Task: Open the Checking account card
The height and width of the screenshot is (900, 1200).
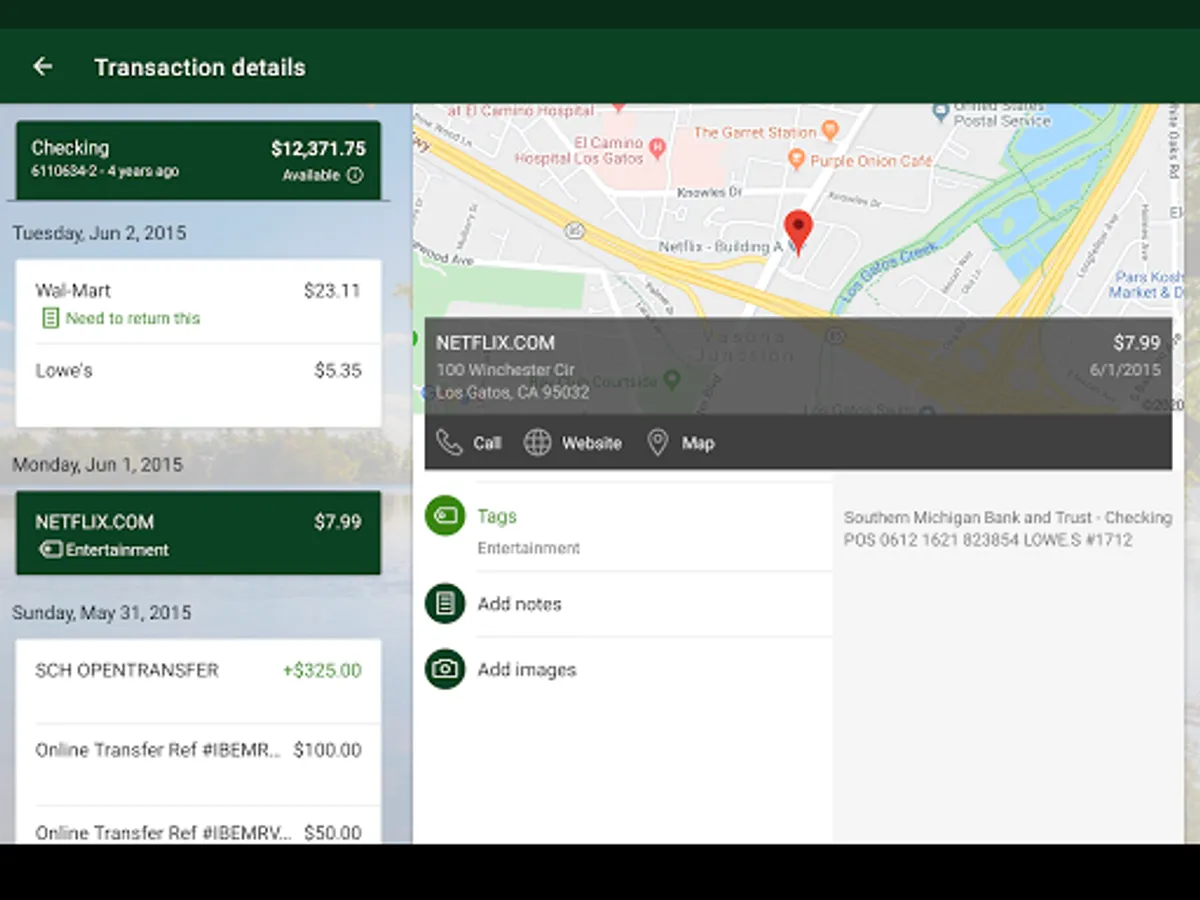Action: pos(198,160)
